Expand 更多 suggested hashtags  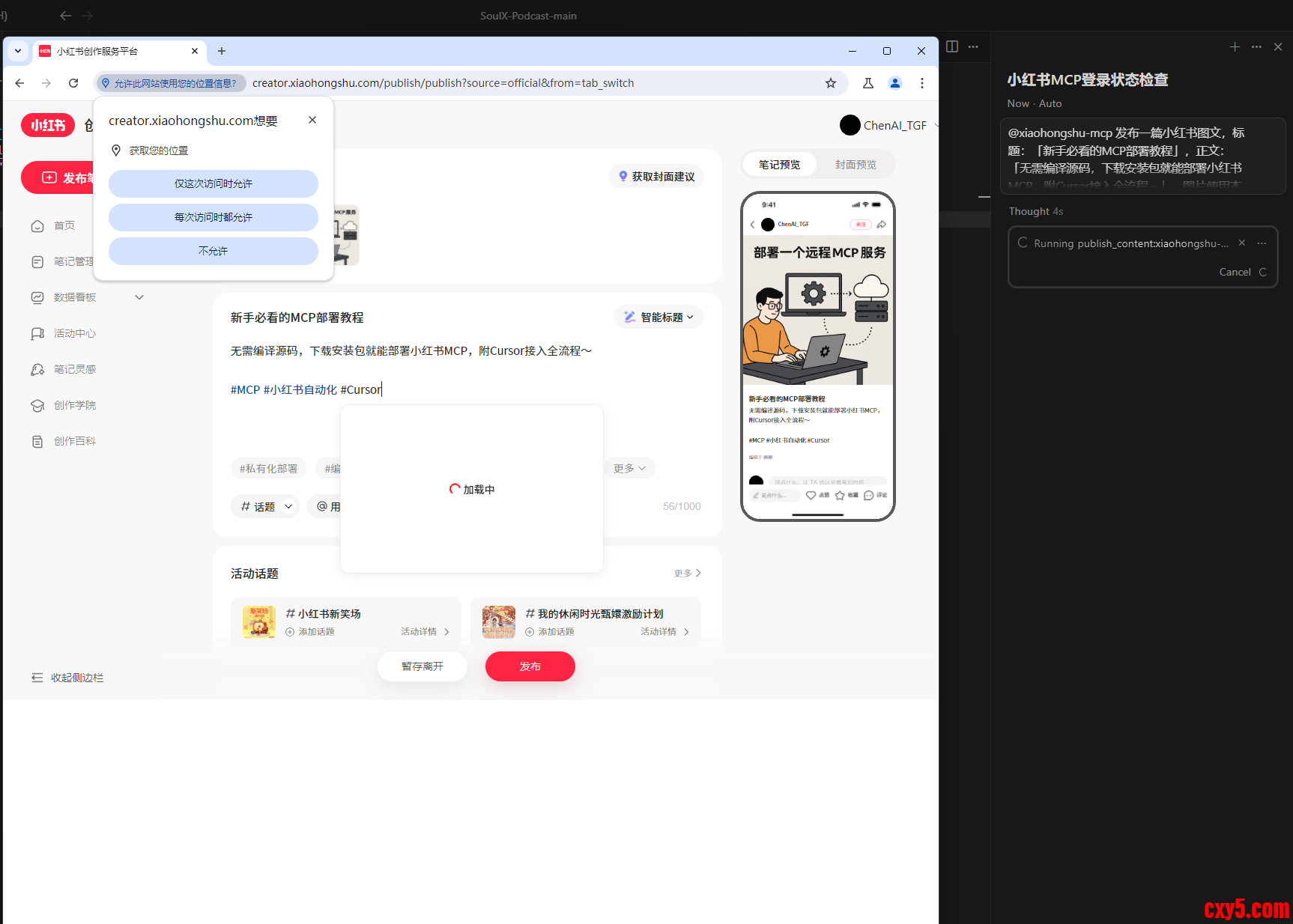(629, 468)
